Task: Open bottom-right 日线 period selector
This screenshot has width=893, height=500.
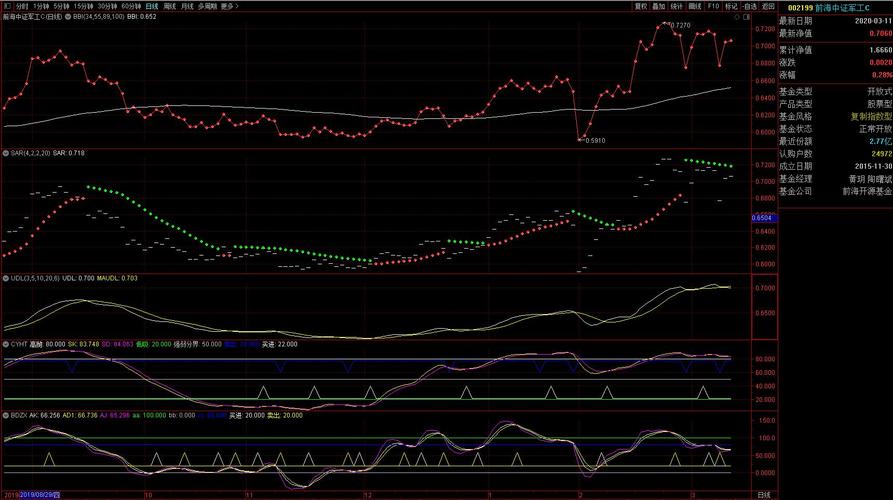Action: [763, 495]
